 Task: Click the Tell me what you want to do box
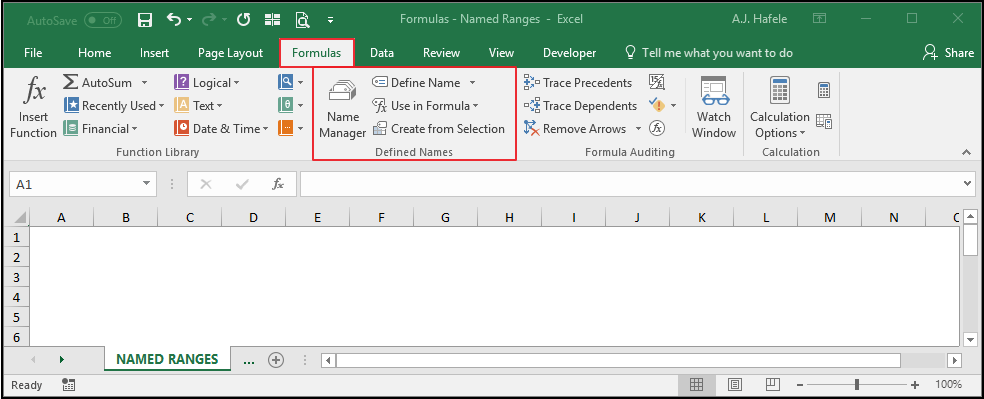pyautogui.click(x=709, y=53)
